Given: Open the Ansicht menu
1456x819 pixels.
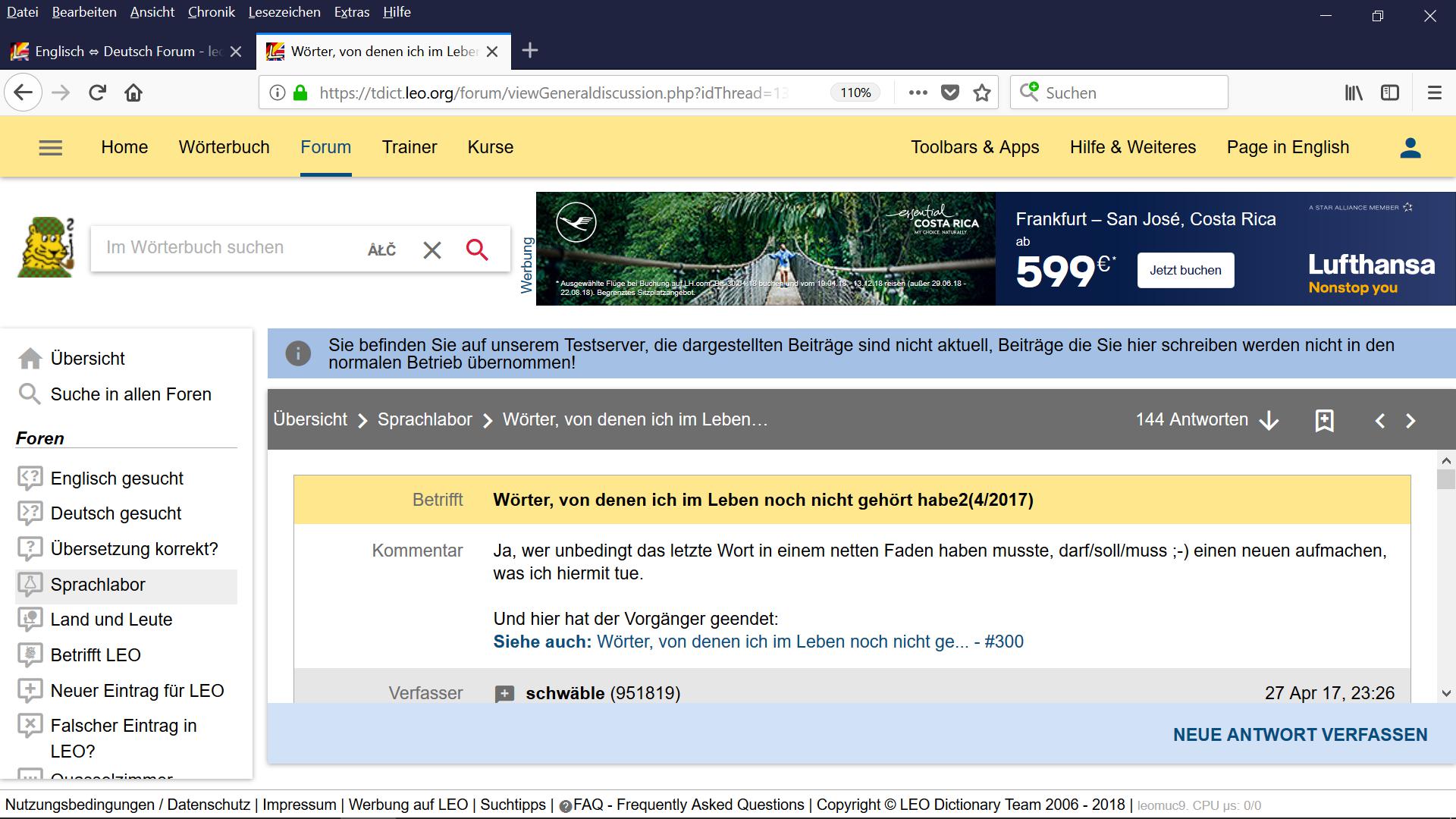Looking at the screenshot, I should point(152,12).
